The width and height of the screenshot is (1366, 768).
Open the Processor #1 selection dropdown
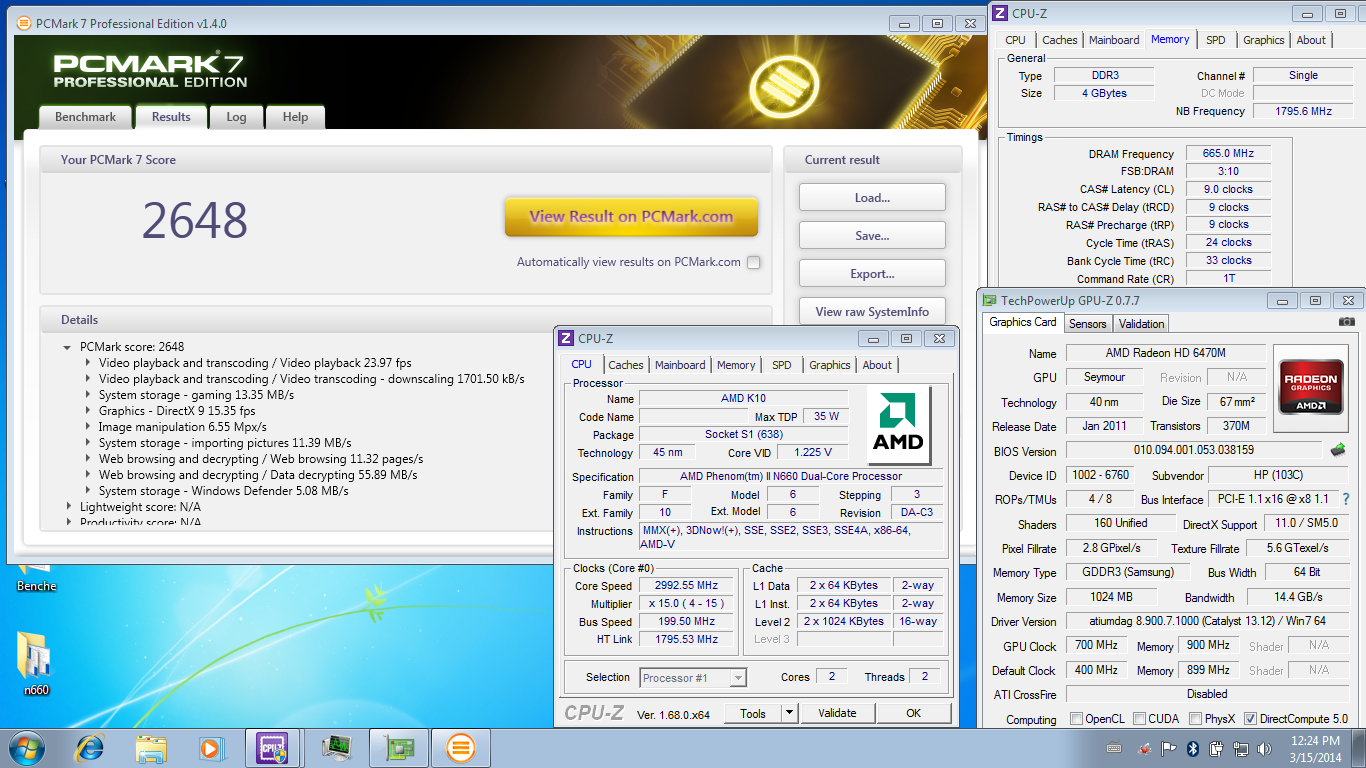coord(693,677)
